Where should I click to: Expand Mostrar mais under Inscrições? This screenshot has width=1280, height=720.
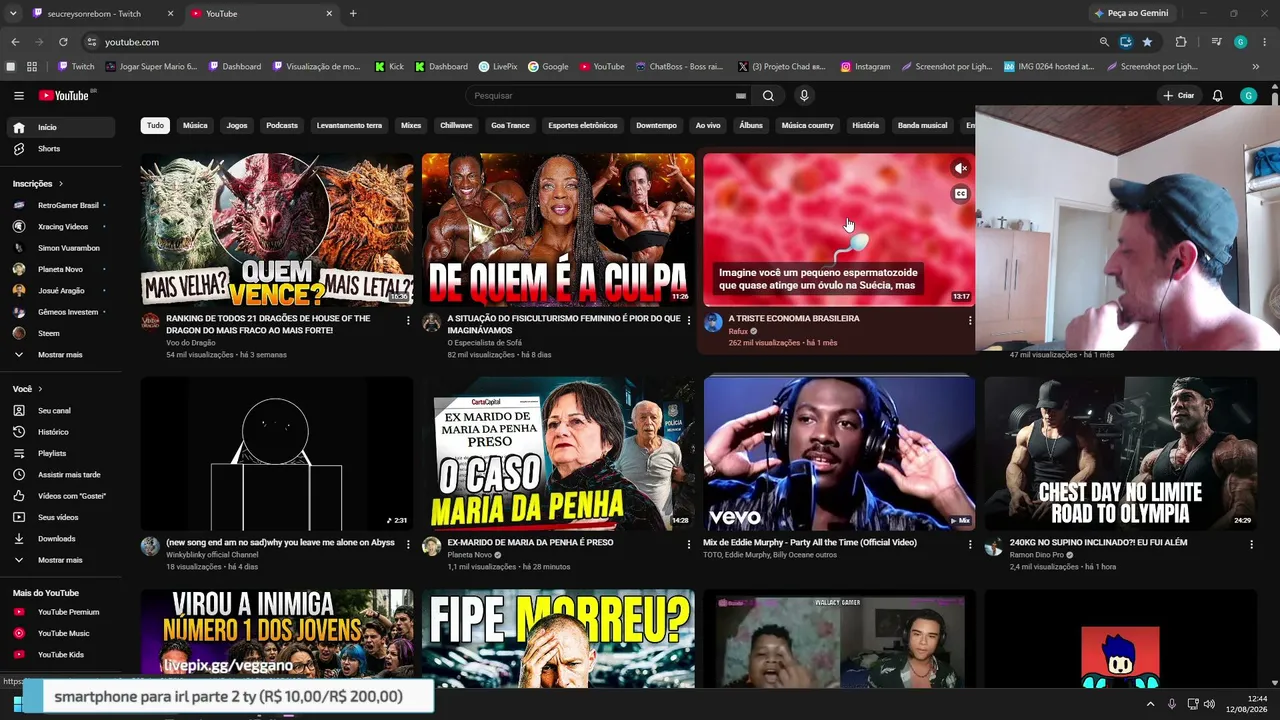tap(62, 355)
